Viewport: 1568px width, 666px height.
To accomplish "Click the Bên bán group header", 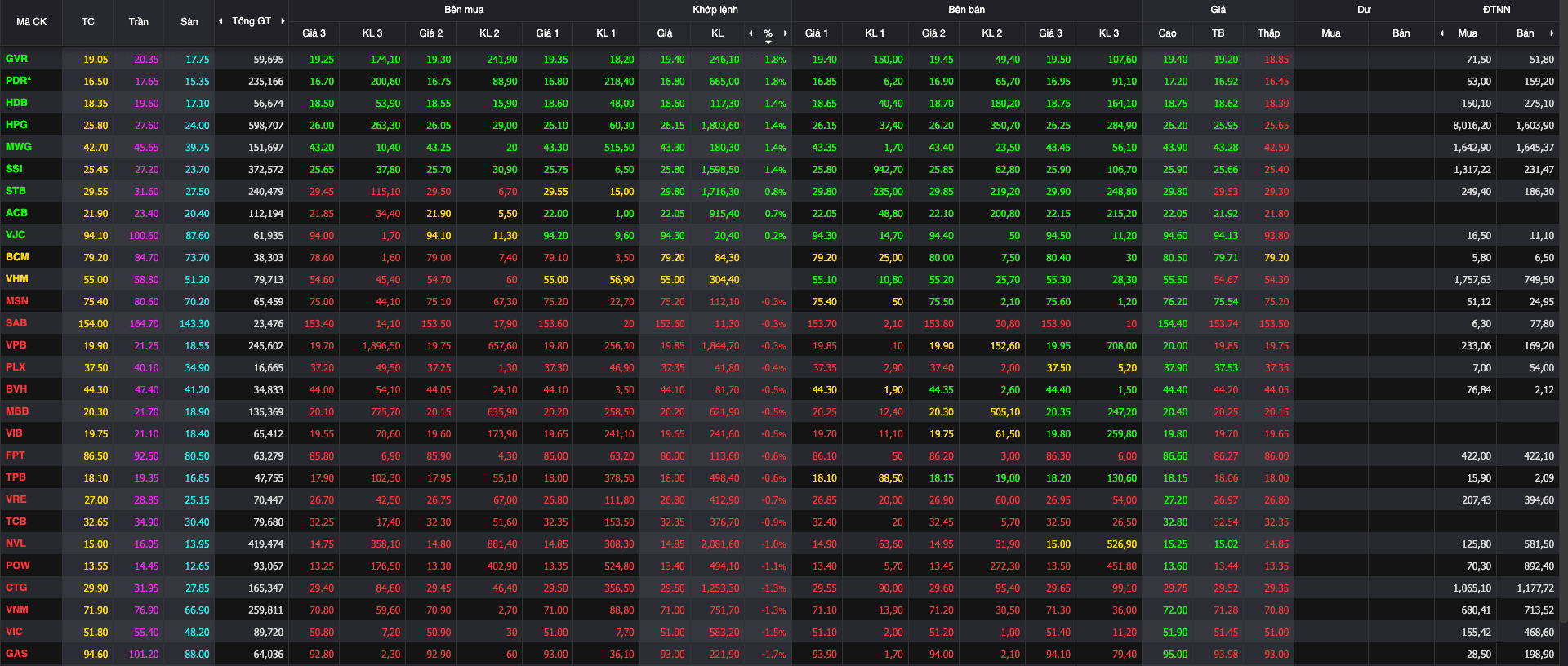I will pos(966,10).
